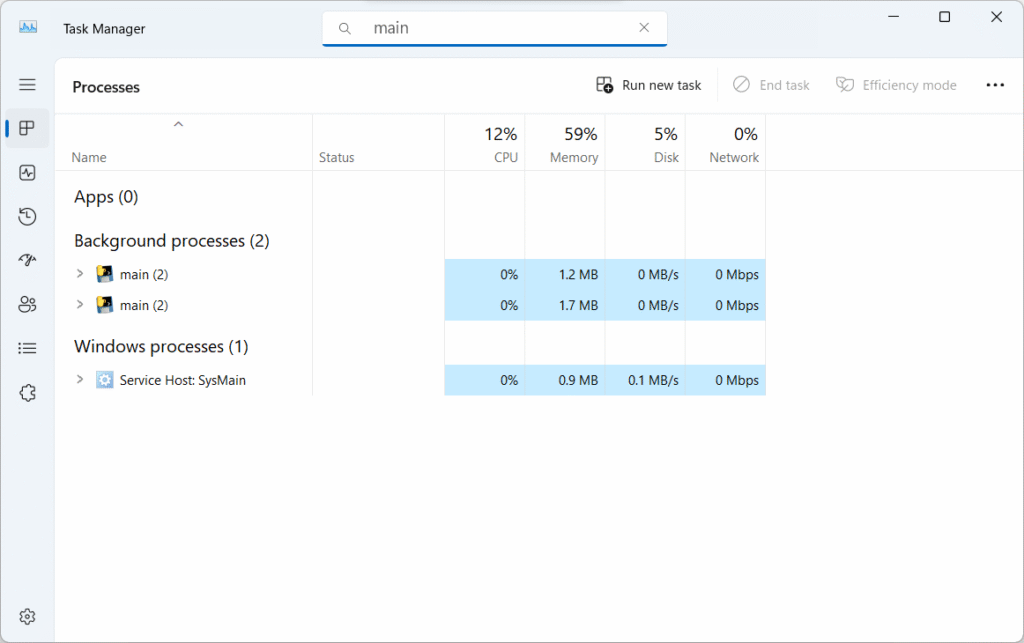1024x643 pixels.
Task: Open the Performance page in sidebar
Action: pyautogui.click(x=27, y=173)
